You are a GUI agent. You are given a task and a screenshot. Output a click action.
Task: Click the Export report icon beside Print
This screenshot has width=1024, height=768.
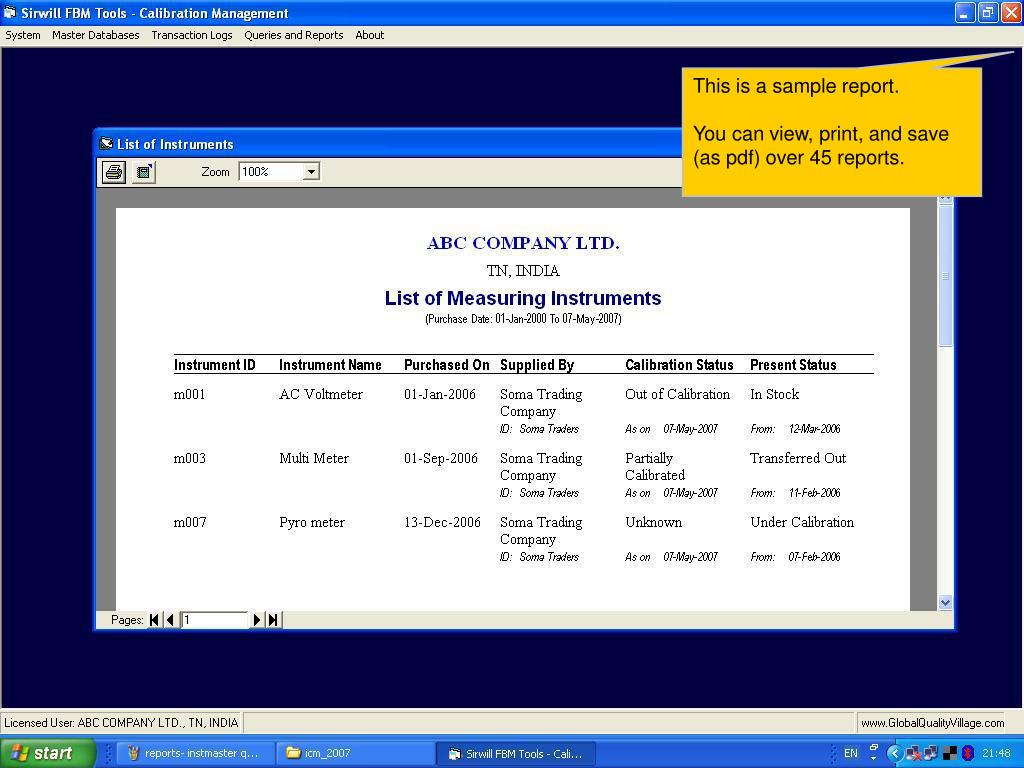[x=144, y=172]
